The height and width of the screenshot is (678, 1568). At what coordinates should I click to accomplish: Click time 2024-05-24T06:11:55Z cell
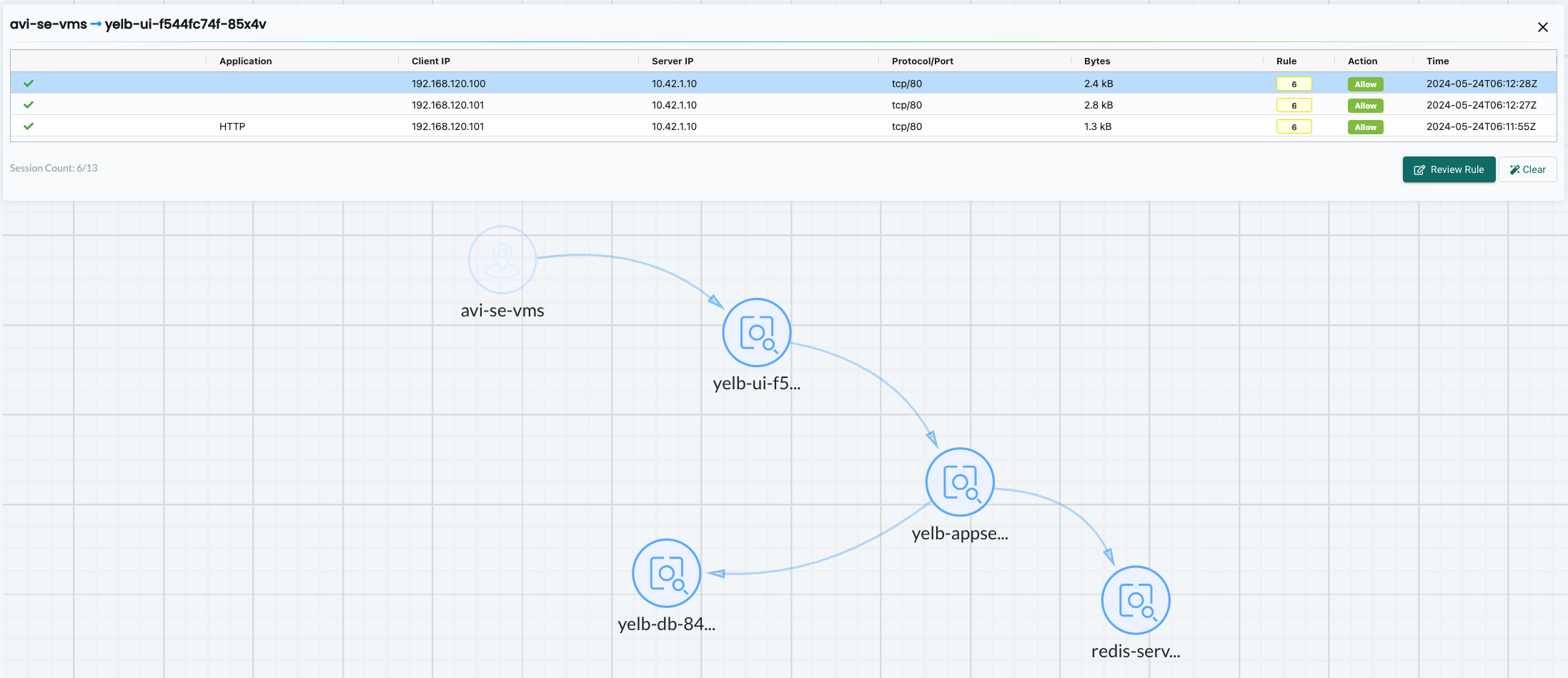(x=1481, y=126)
